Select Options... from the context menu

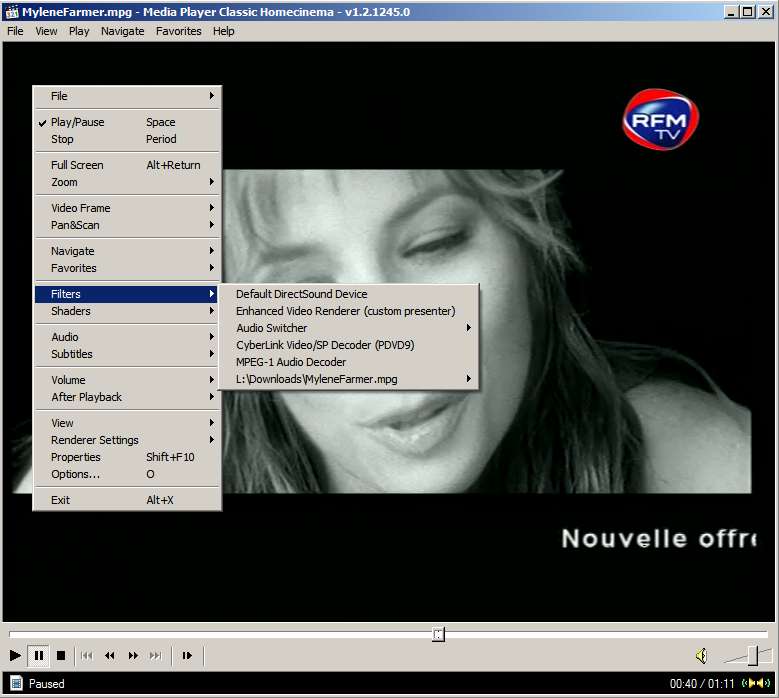click(76, 474)
